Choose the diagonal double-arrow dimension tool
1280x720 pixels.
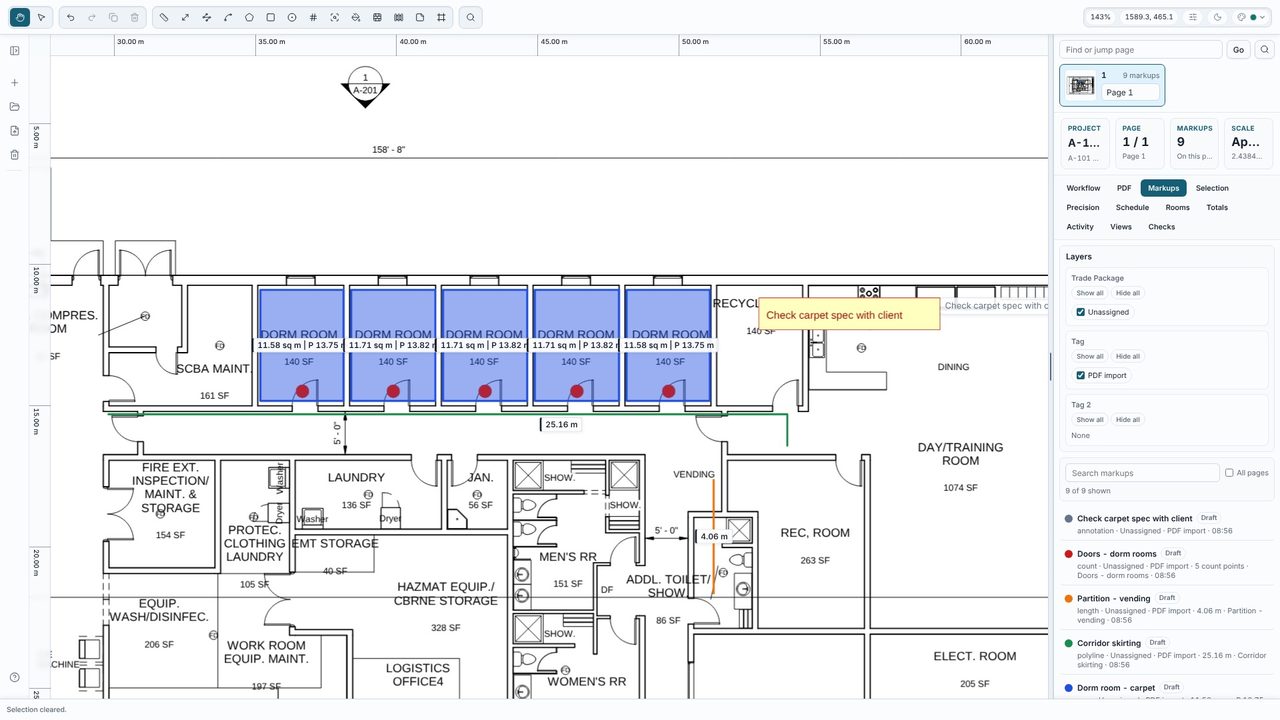click(x=186, y=17)
